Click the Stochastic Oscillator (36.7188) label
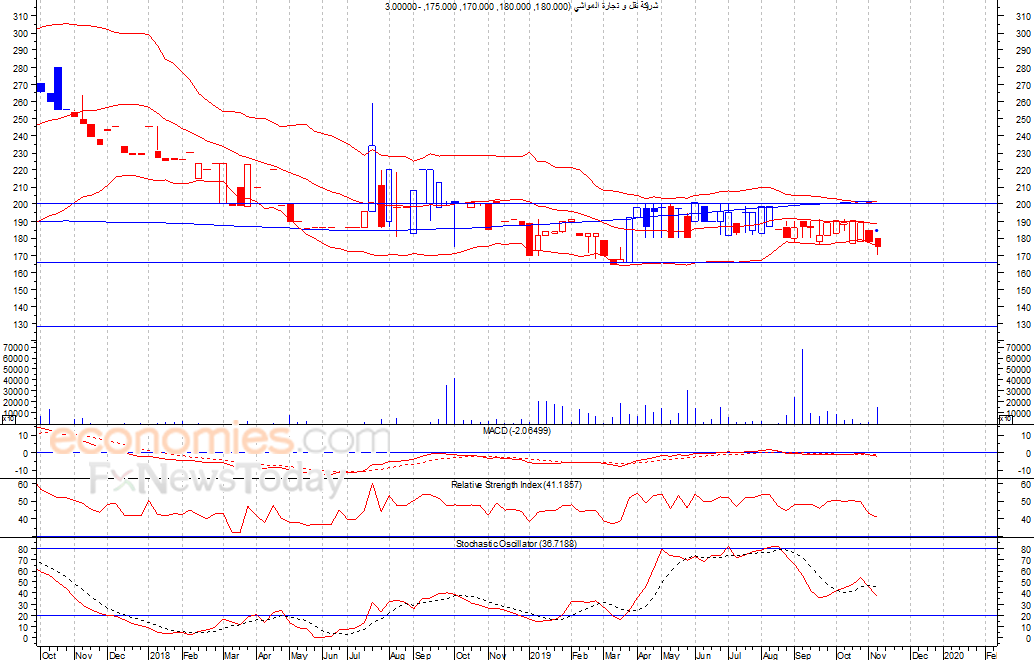1034x660 pixels. click(x=516, y=543)
